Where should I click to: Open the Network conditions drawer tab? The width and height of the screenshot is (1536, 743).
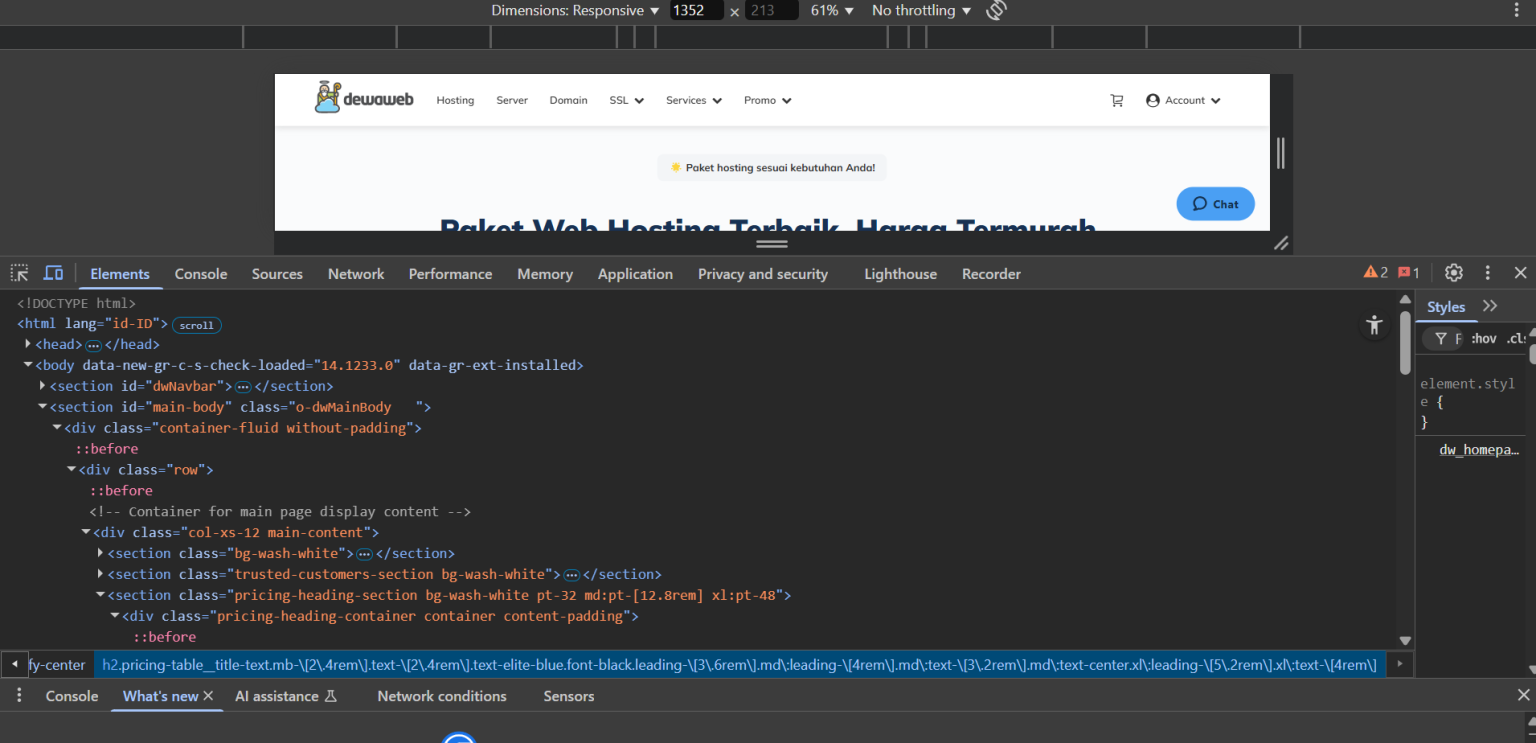click(x=442, y=696)
